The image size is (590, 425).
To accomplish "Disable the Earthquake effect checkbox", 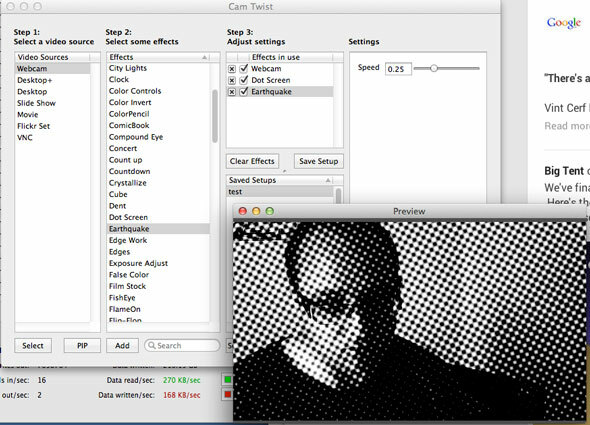I will [x=244, y=91].
